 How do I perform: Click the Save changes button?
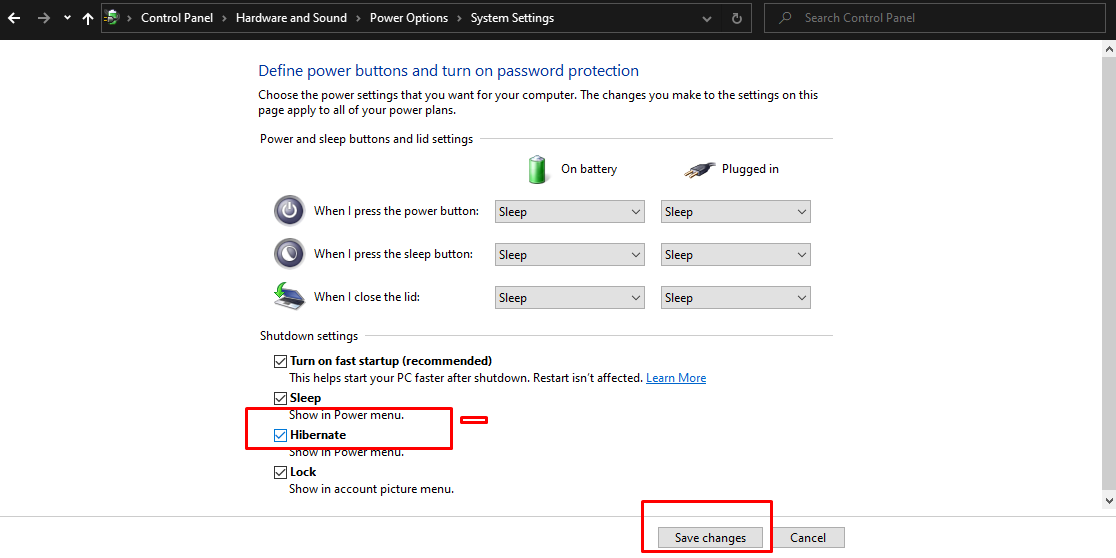(x=710, y=537)
